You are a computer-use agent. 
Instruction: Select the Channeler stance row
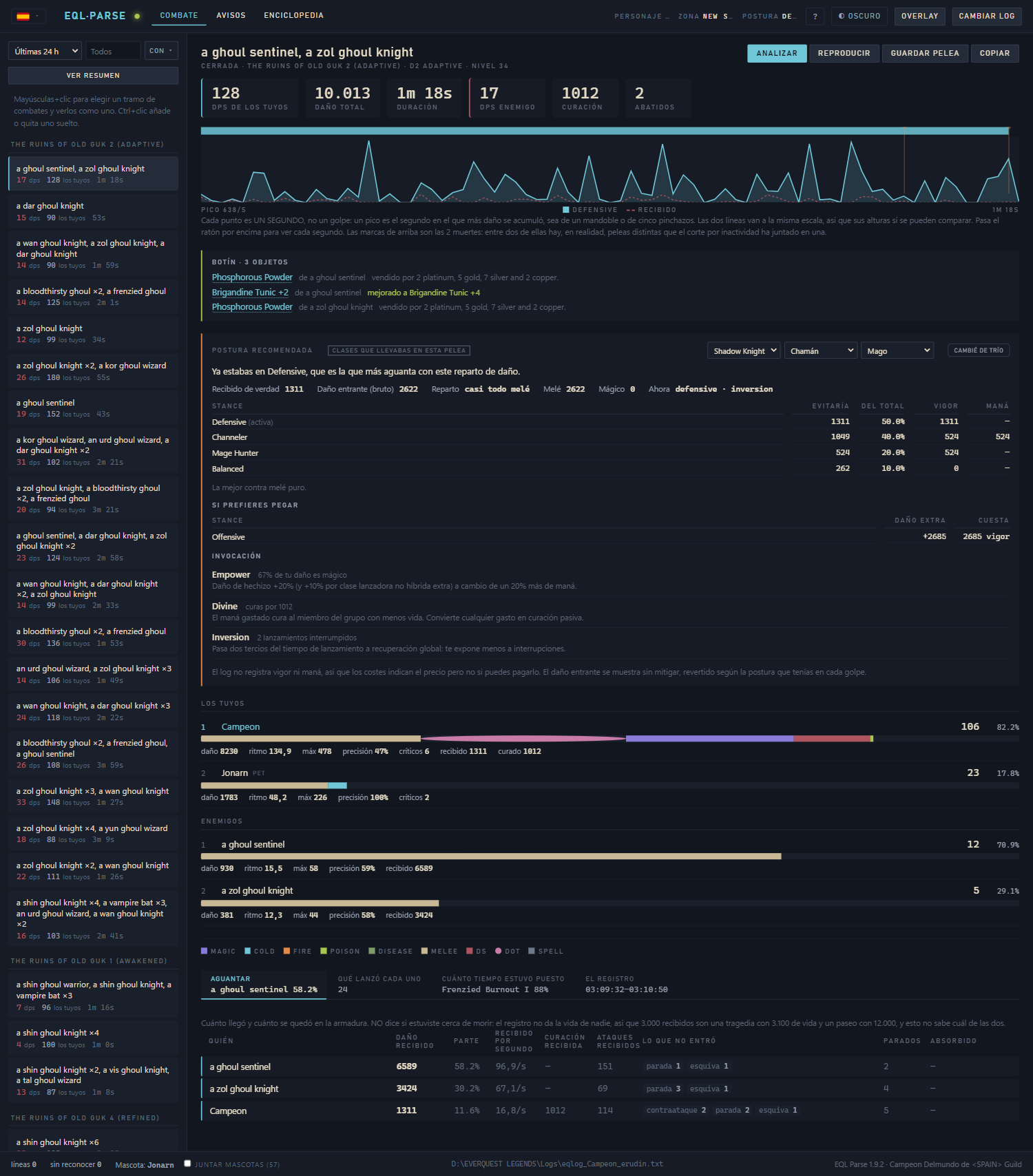[x=611, y=437]
